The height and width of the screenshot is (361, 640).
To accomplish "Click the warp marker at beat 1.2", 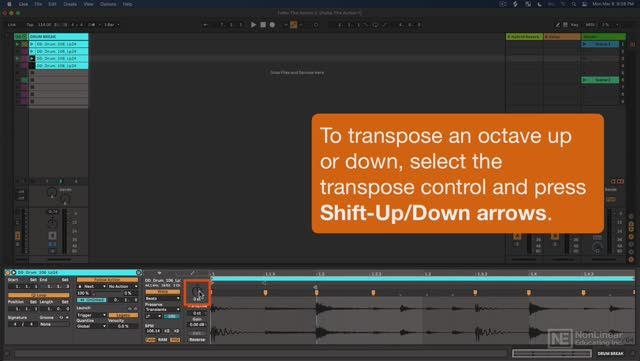I will (316, 292).
